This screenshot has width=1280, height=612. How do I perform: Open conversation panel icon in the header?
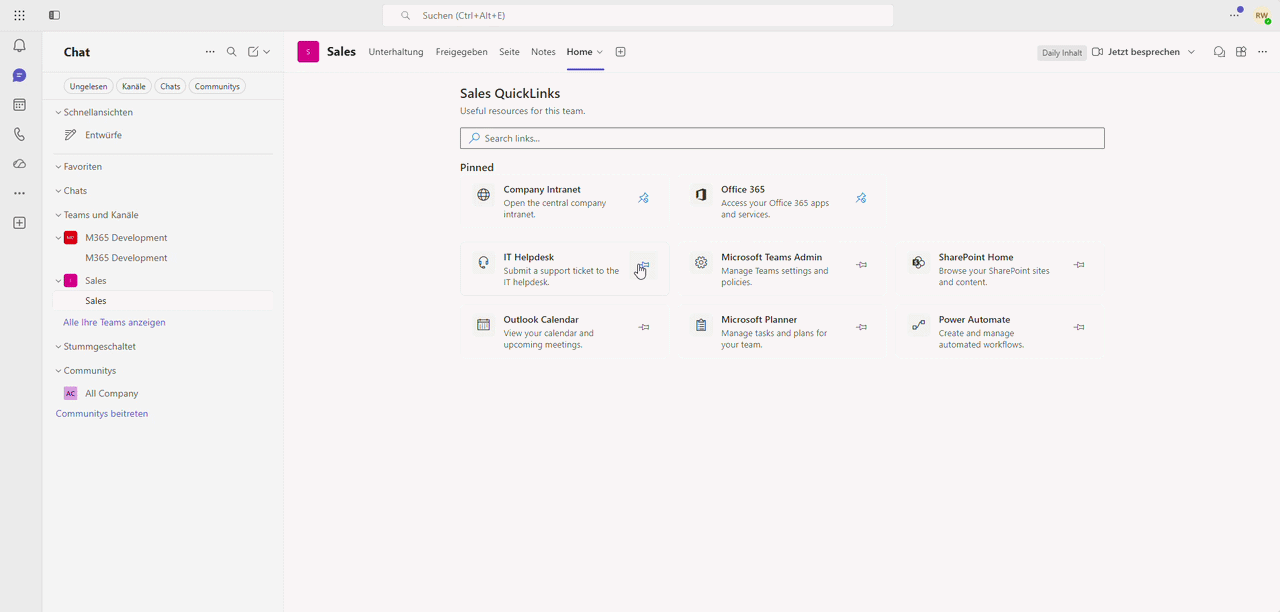coord(1219,52)
